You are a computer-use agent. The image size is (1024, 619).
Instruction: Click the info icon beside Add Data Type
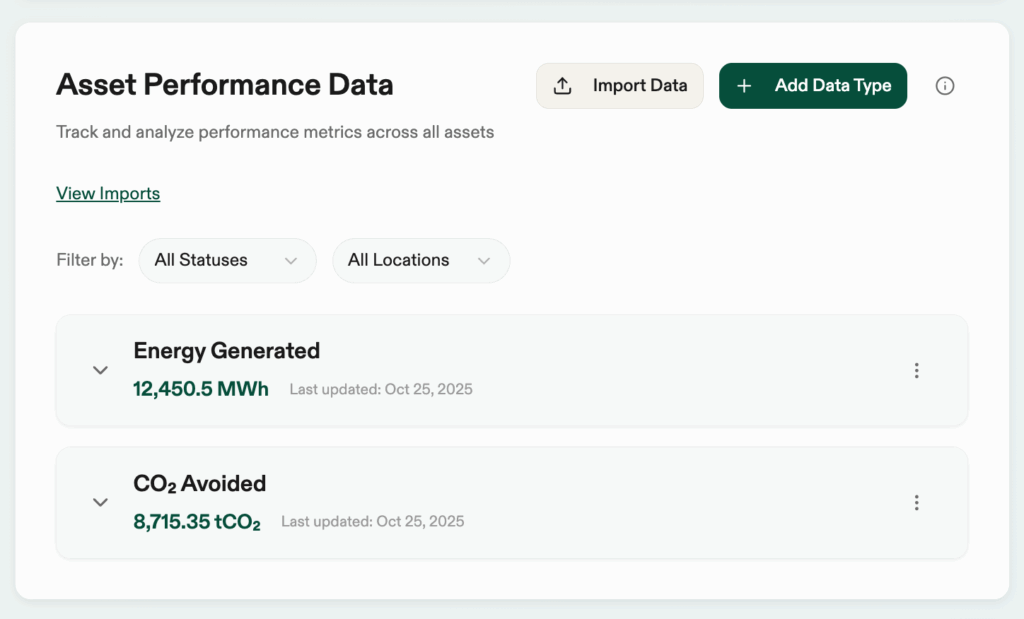[x=944, y=86]
